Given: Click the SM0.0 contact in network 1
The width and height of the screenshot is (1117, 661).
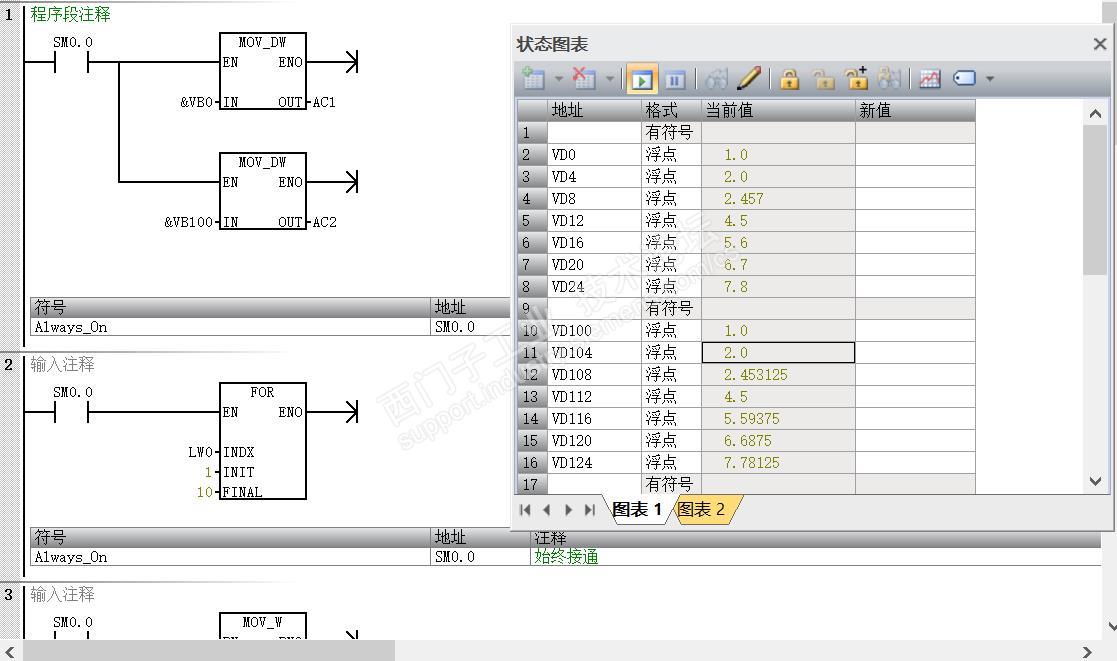Looking at the screenshot, I should 72,63.
